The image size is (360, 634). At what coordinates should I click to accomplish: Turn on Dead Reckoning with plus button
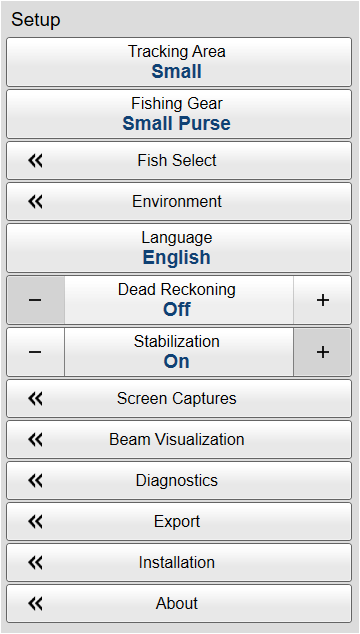click(x=322, y=300)
